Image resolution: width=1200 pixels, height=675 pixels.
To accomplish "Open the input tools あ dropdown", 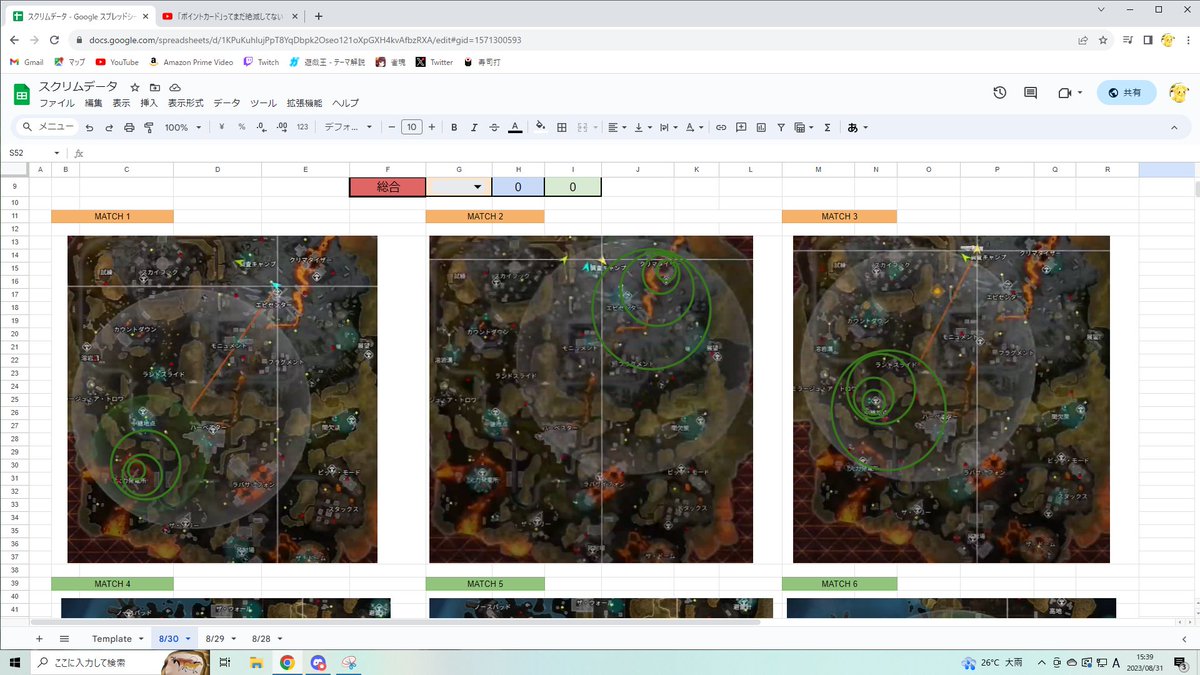I will tap(857, 128).
